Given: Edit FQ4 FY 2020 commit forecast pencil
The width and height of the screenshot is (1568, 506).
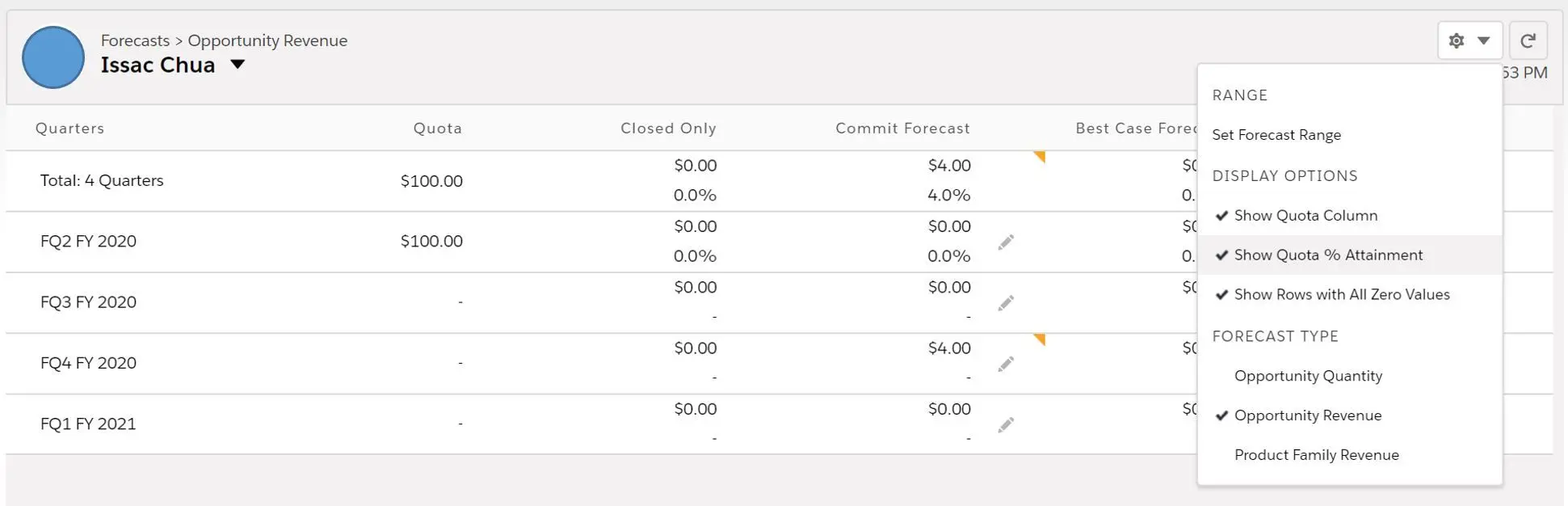Looking at the screenshot, I should (x=1006, y=364).
